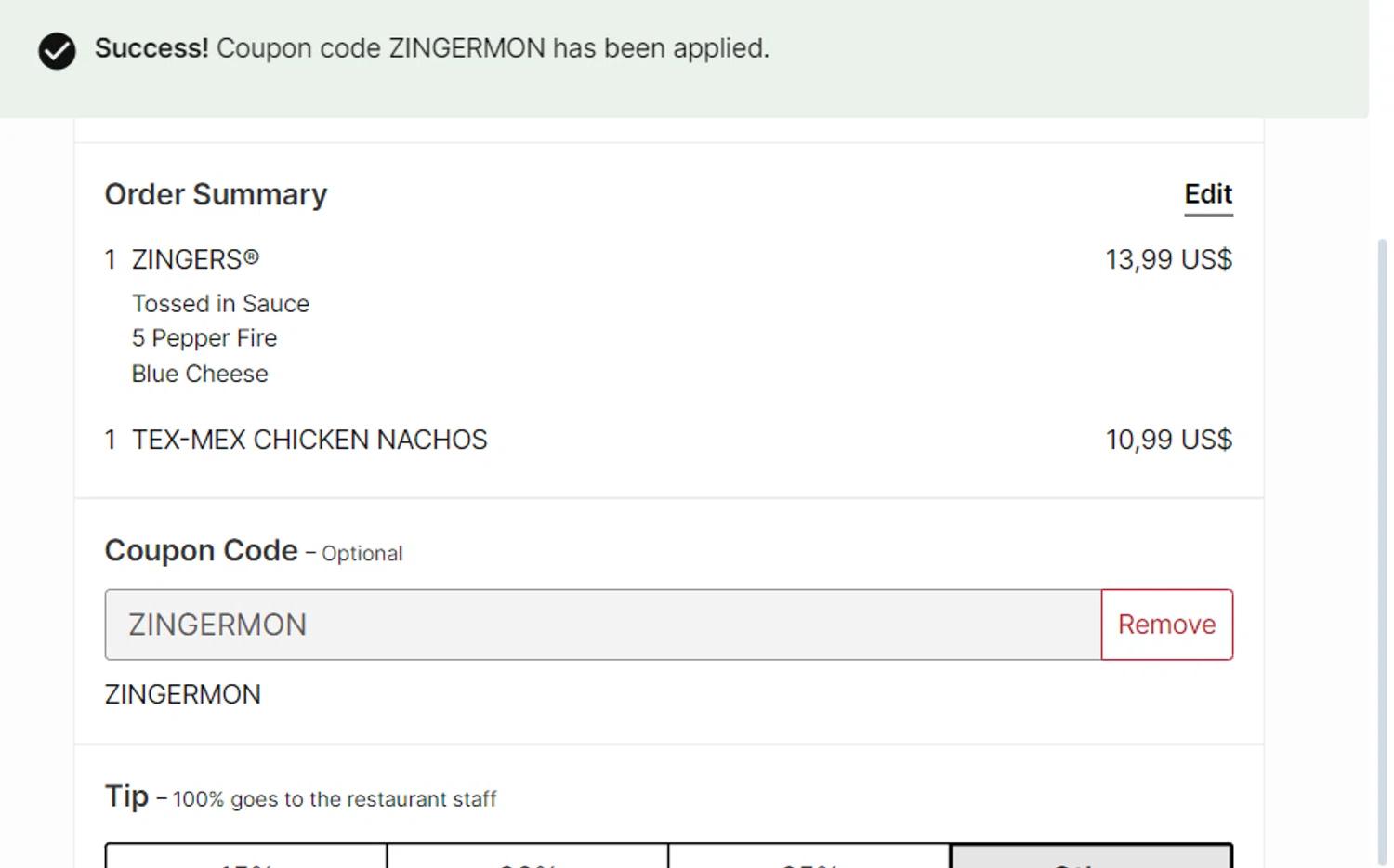Select the Other tip option
The image size is (1394, 868).
tap(1091, 857)
